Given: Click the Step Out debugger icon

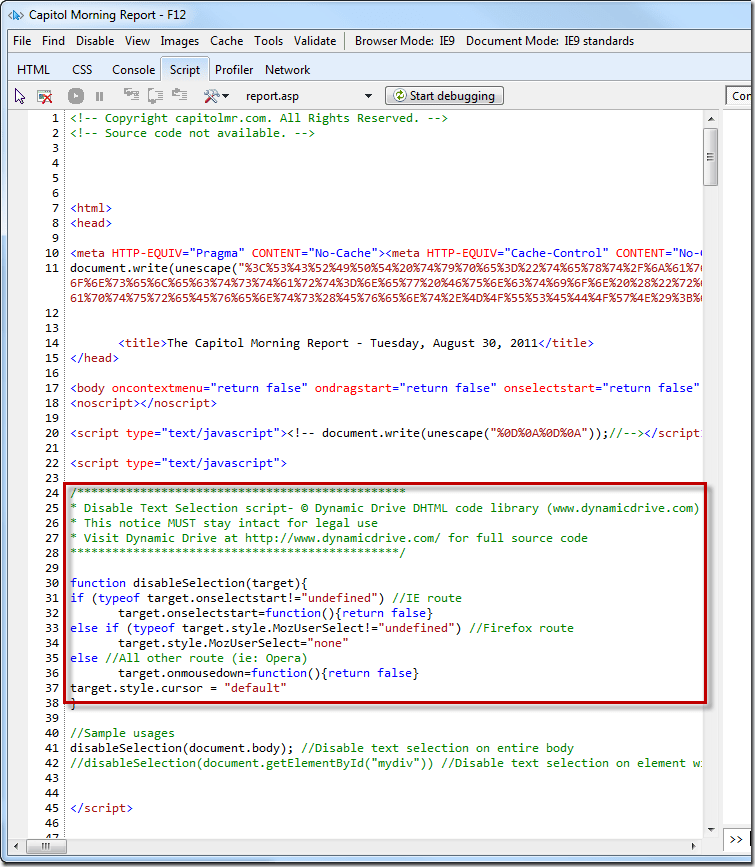Looking at the screenshot, I should point(179,96).
